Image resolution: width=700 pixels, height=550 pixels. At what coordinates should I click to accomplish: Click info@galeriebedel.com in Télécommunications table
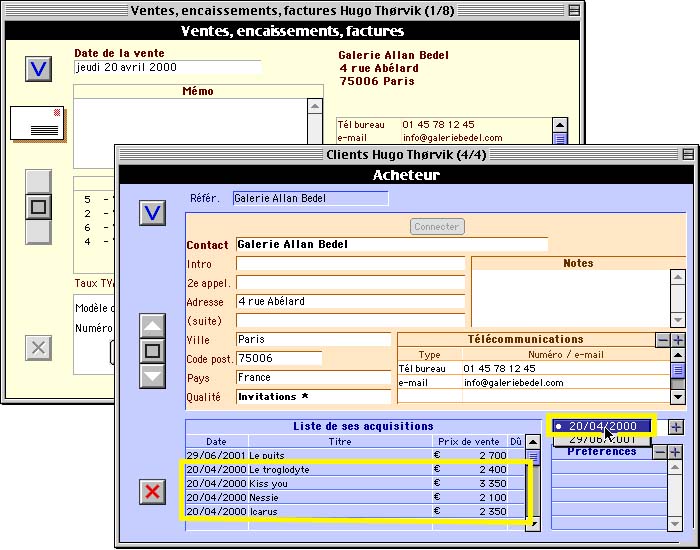coord(513,383)
